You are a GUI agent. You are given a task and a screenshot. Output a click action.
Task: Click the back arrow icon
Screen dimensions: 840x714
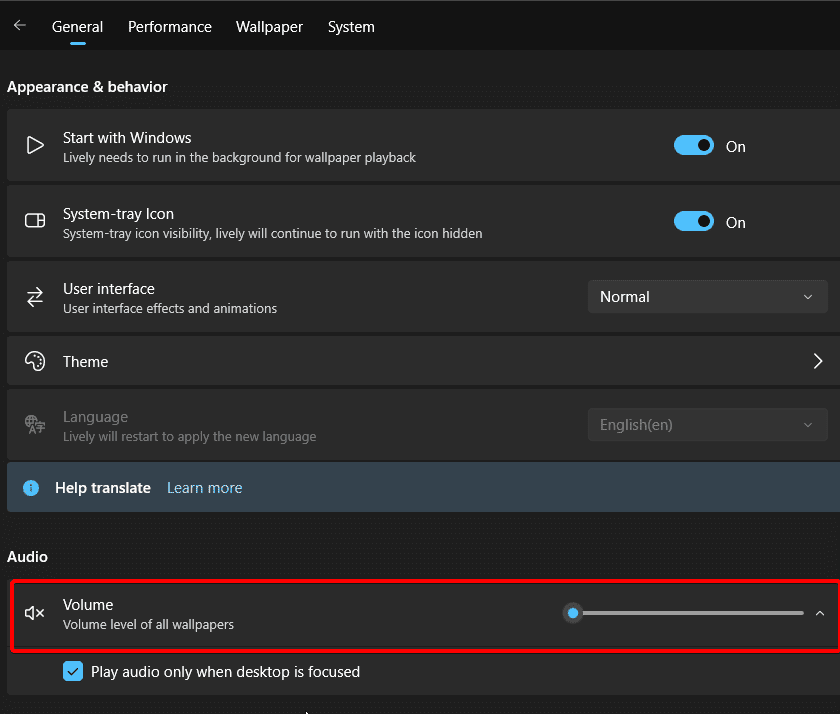[x=20, y=25]
